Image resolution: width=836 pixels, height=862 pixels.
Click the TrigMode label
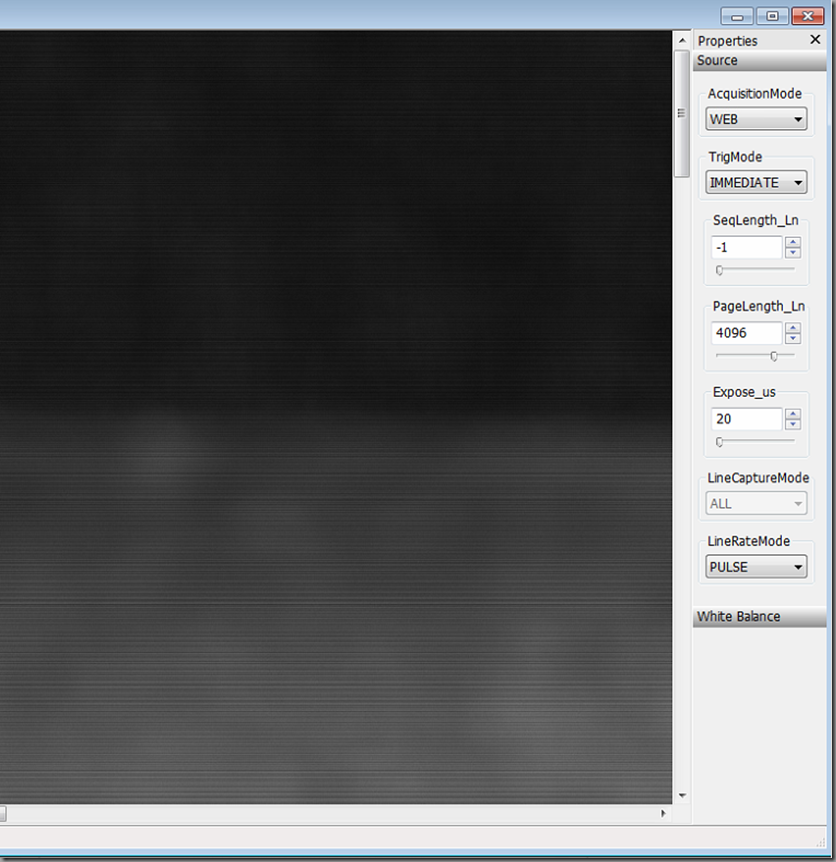point(735,157)
